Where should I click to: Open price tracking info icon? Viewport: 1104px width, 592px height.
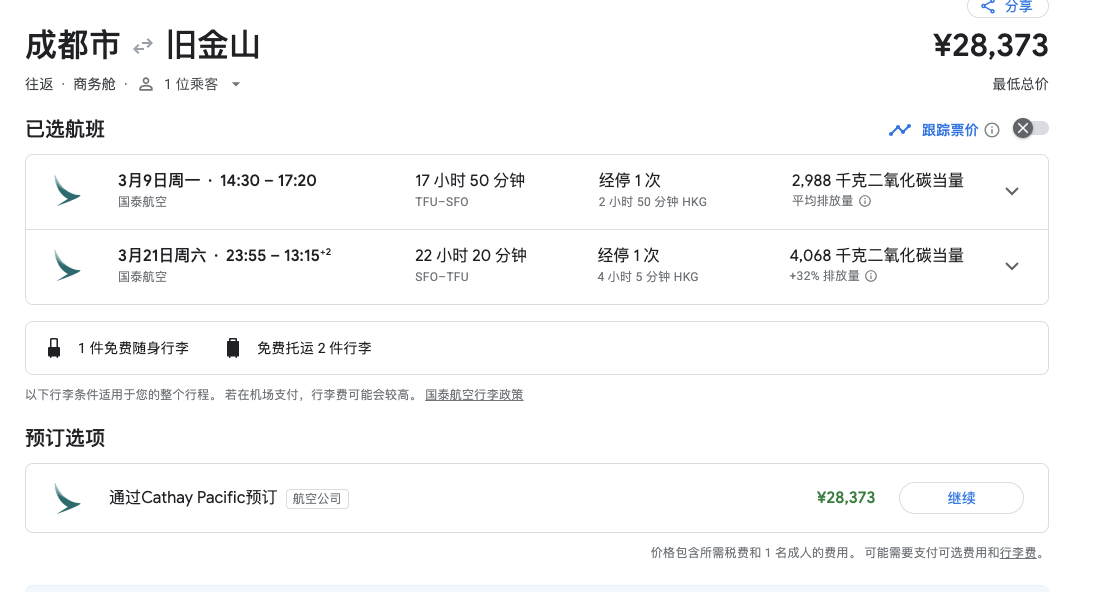[992, 130]
